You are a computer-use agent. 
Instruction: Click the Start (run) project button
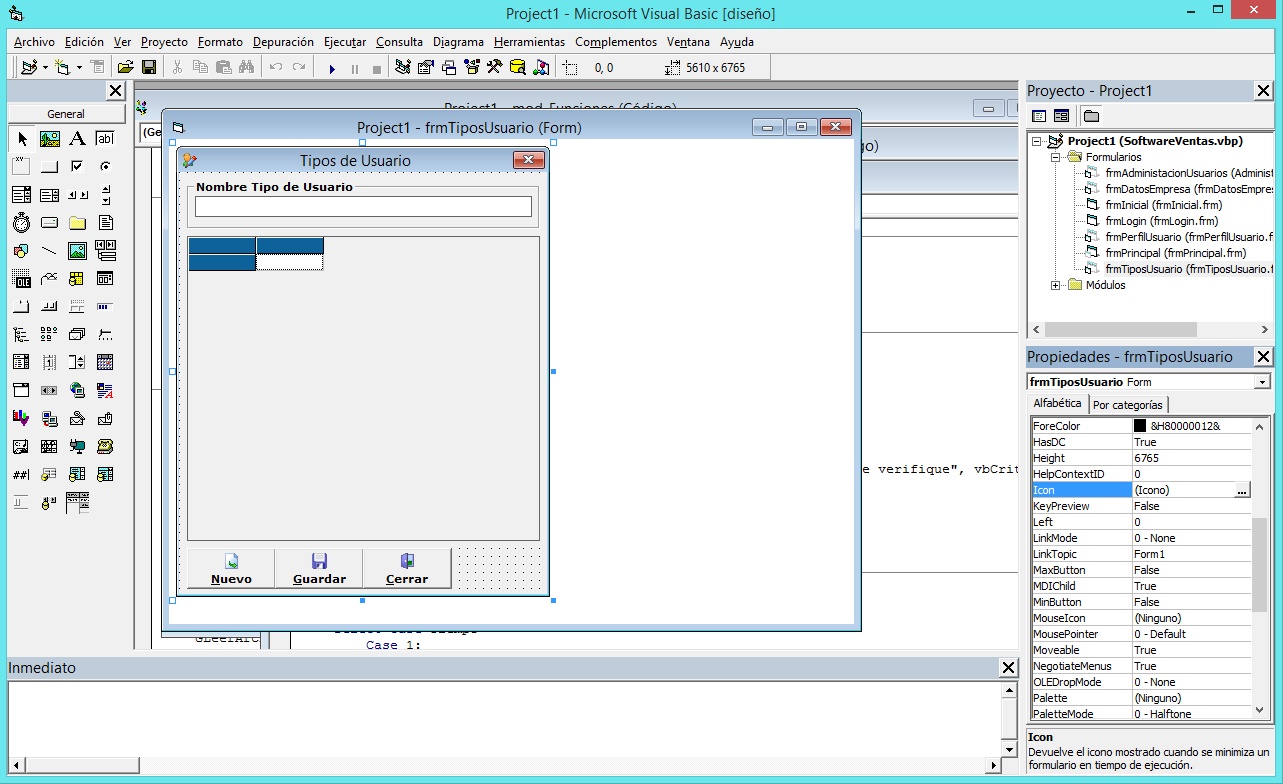332,68
